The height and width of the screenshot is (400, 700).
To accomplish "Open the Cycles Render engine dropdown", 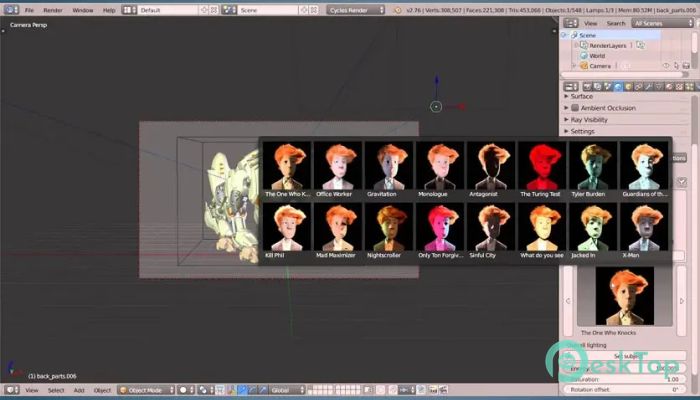I will (355, 10).
